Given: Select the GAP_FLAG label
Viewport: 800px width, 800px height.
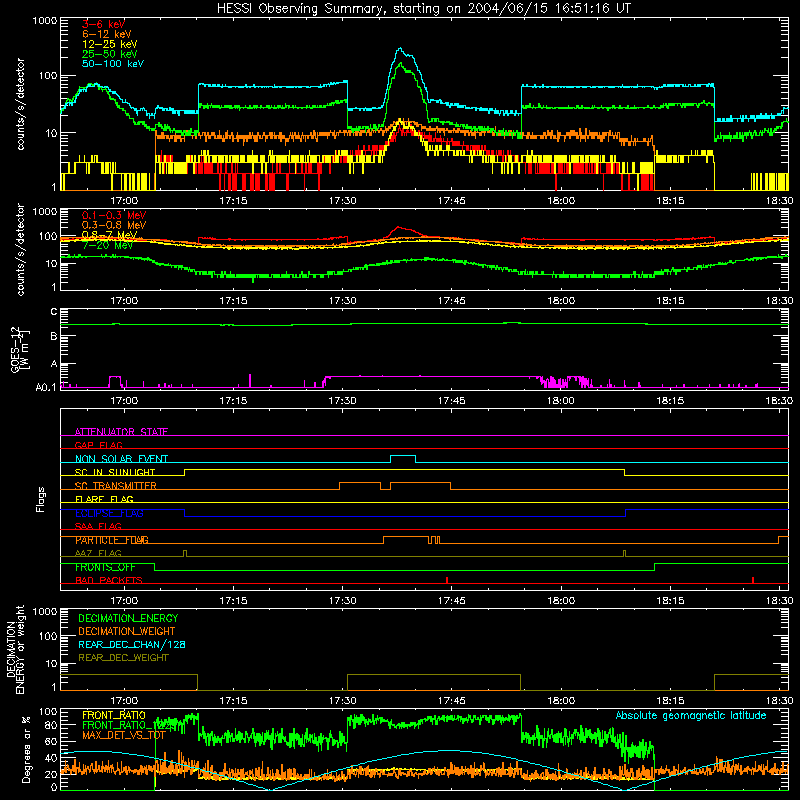Looking at the screenshot, I should point(98,445).
